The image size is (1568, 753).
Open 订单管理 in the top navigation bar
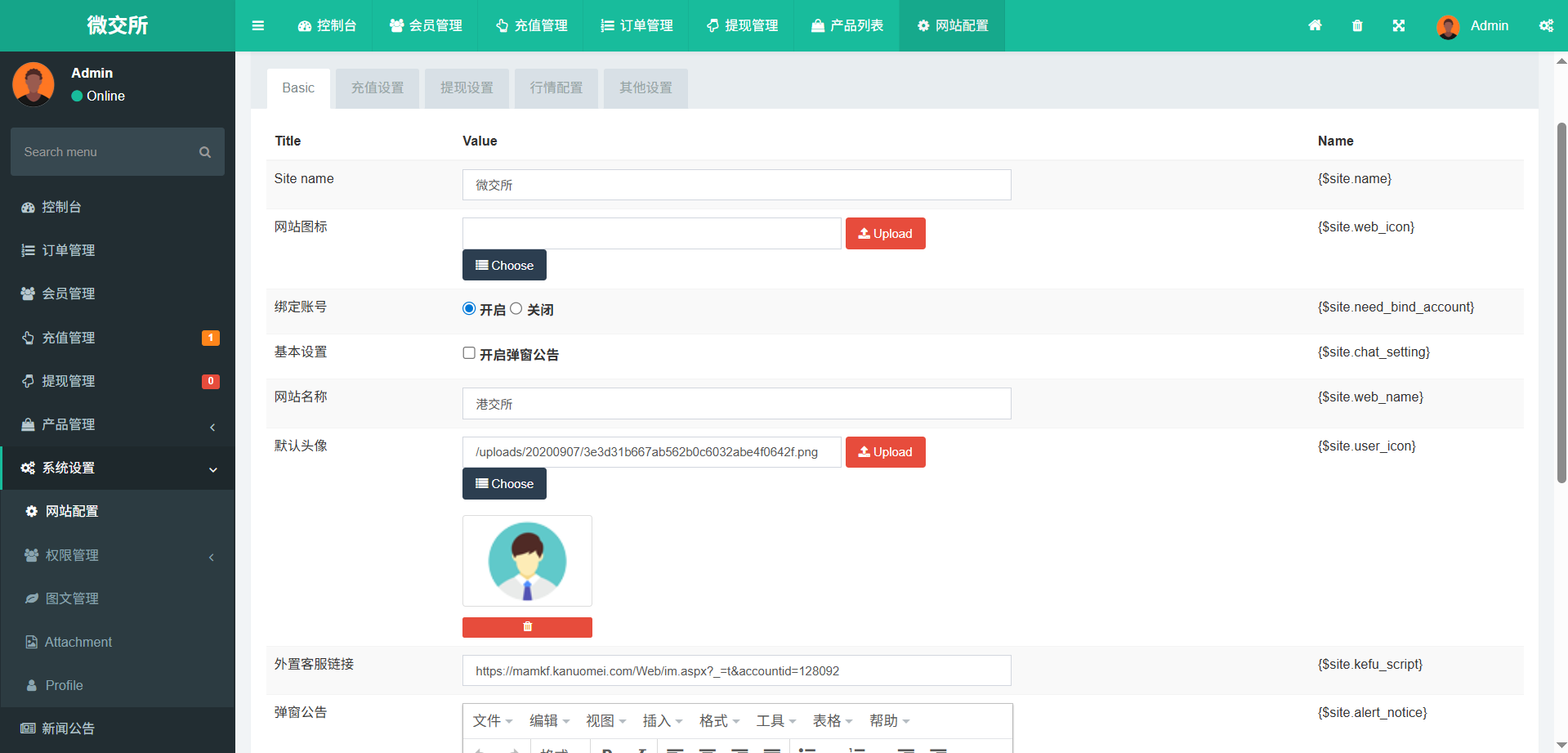pyautogui.click(x=637, y=25)
